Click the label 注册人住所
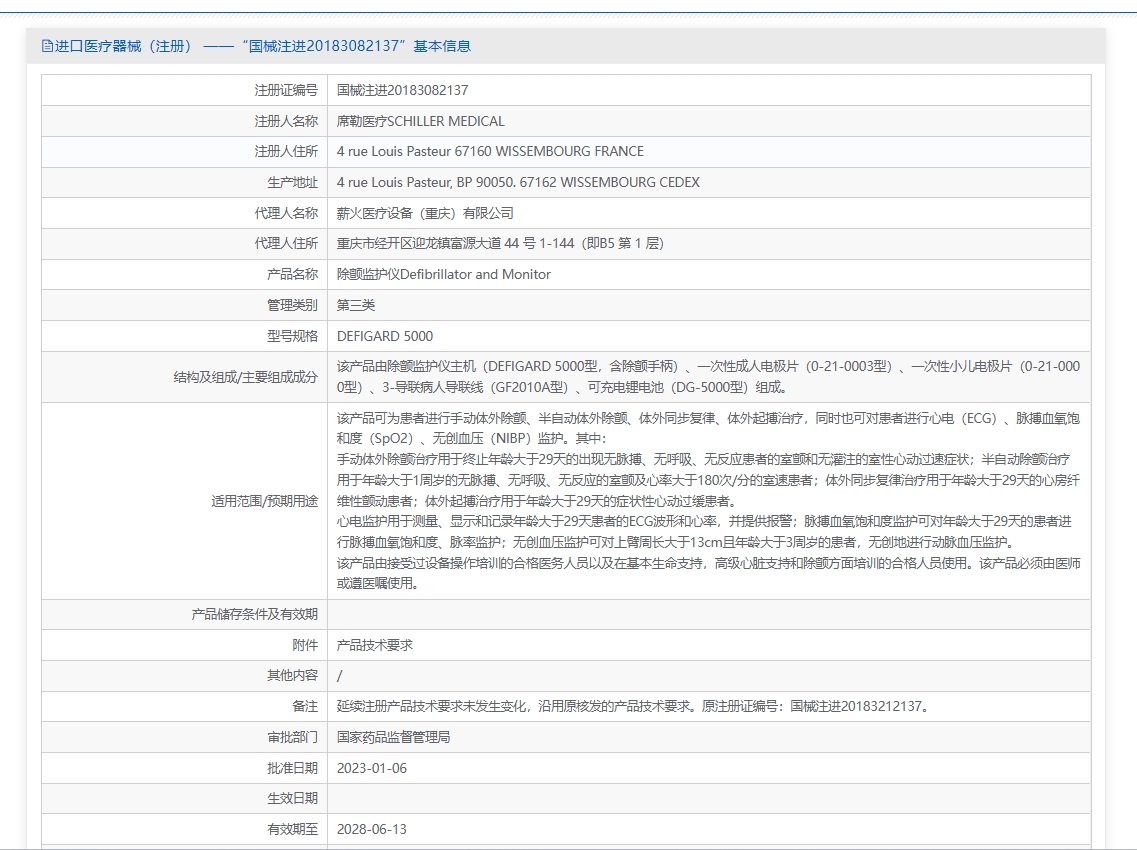Screen dimensions: 1137x850 pos(286,152)
